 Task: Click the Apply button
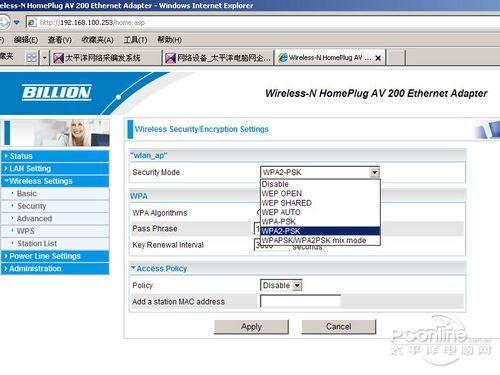point(251,327)
